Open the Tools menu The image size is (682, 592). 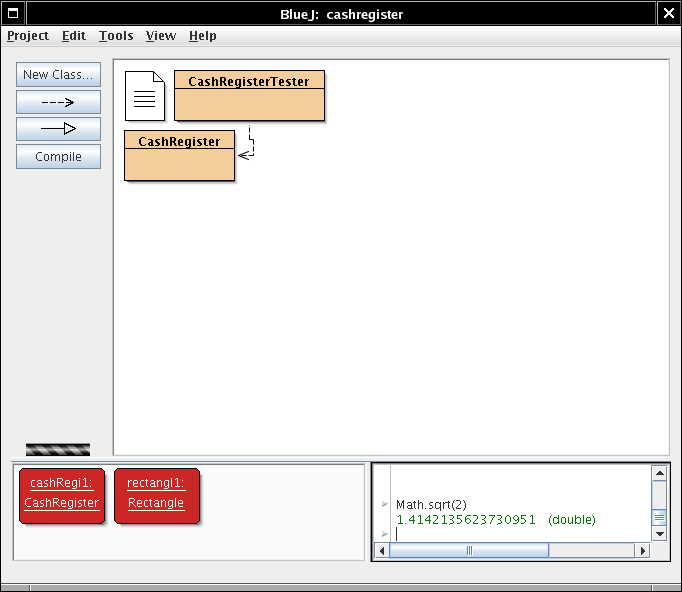click(116, 36)
